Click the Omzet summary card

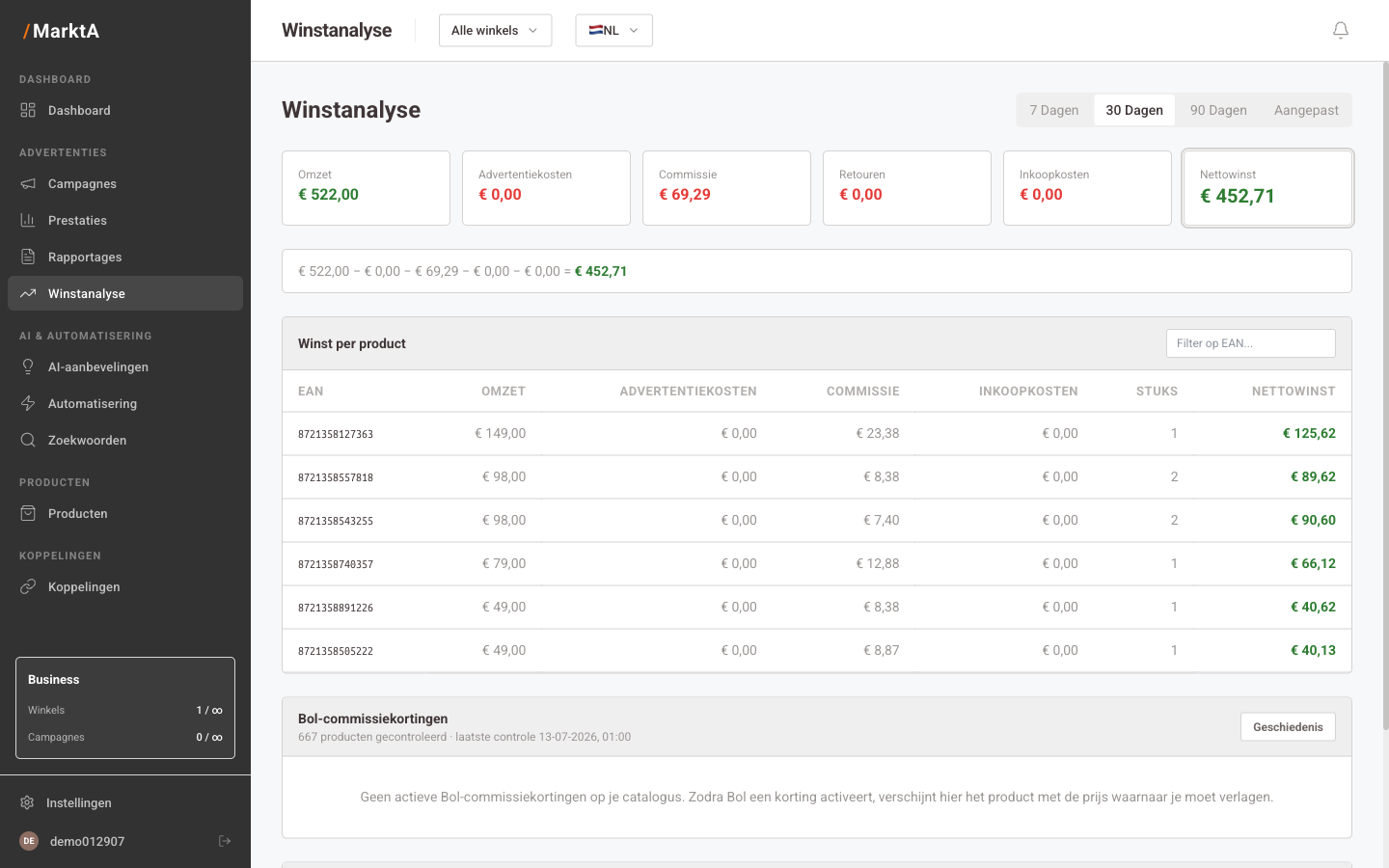(366, 188)
